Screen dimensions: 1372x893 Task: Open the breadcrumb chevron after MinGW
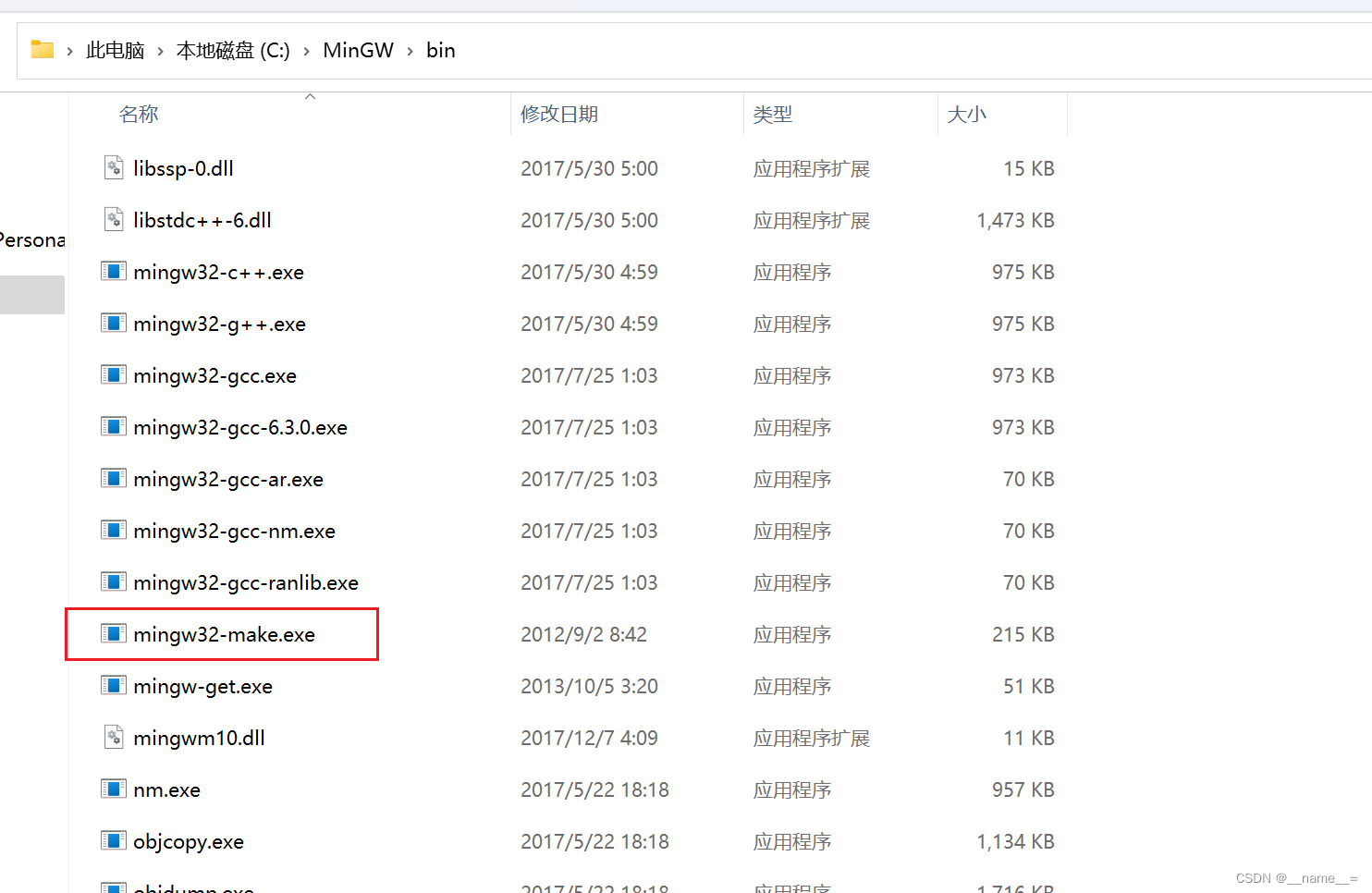tap(408, 51)
